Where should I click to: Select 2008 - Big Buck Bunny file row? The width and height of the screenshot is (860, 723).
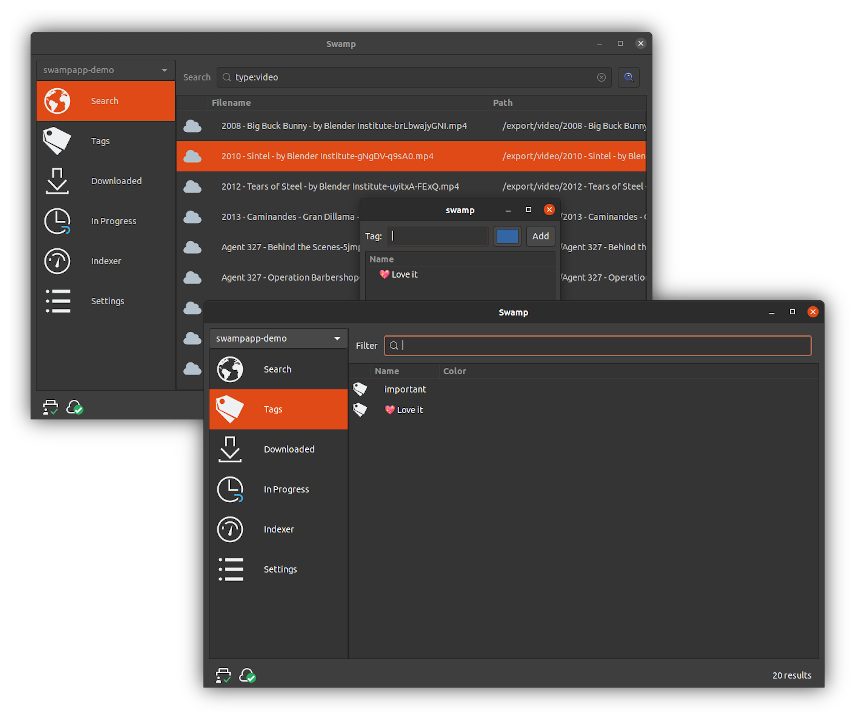click(x=411, y=126)
